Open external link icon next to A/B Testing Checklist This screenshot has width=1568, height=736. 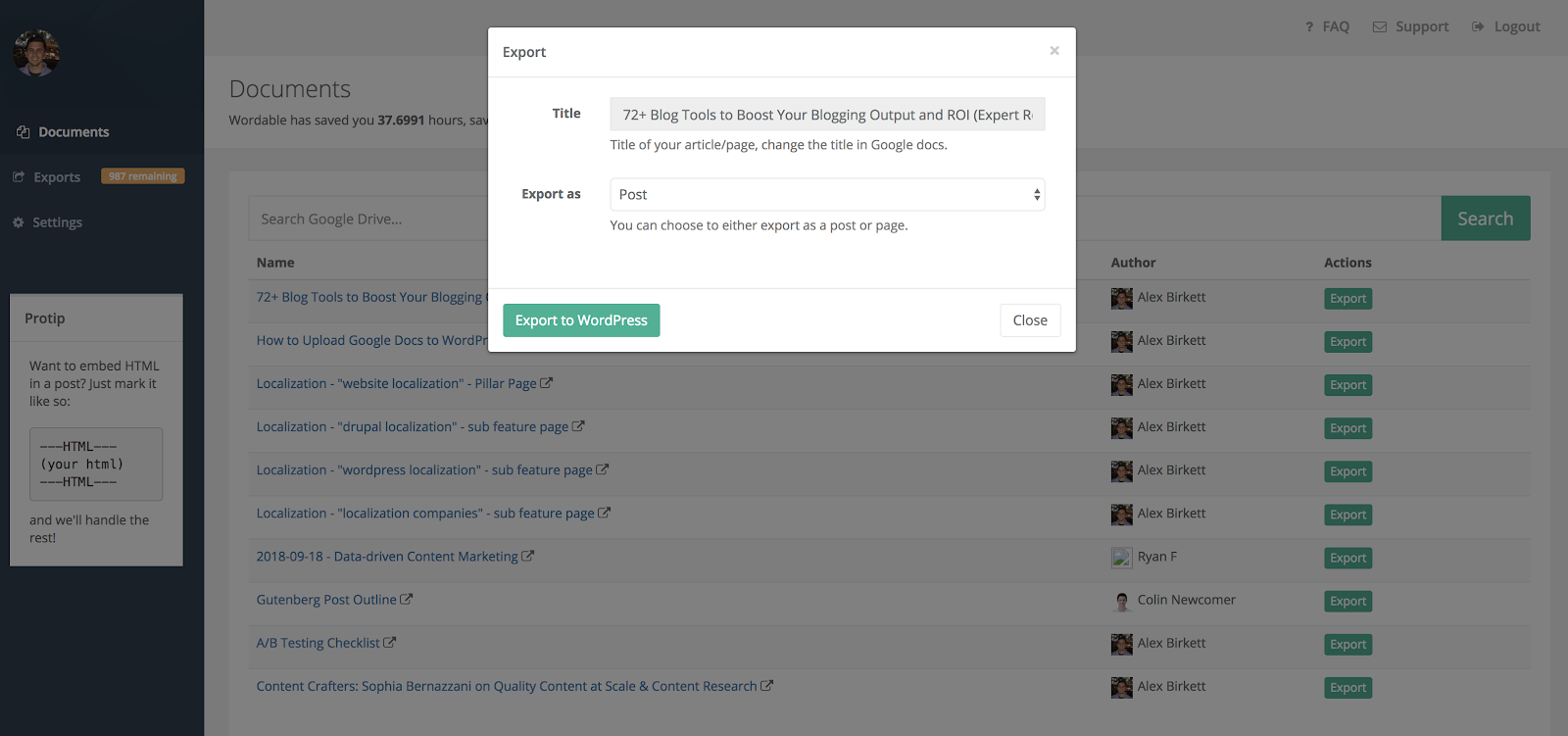390,642
